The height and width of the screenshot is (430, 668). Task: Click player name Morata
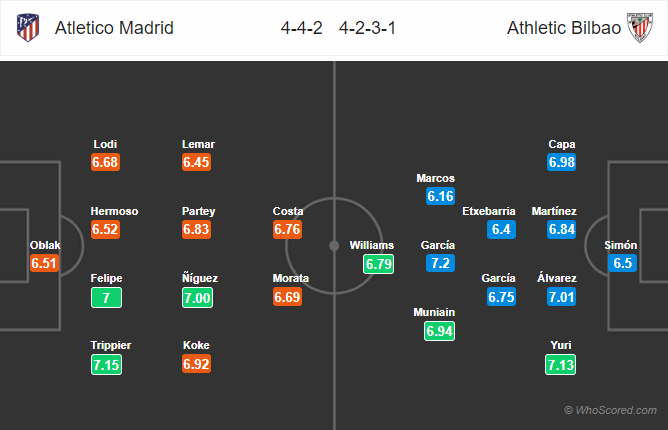[x=291, y=278]
